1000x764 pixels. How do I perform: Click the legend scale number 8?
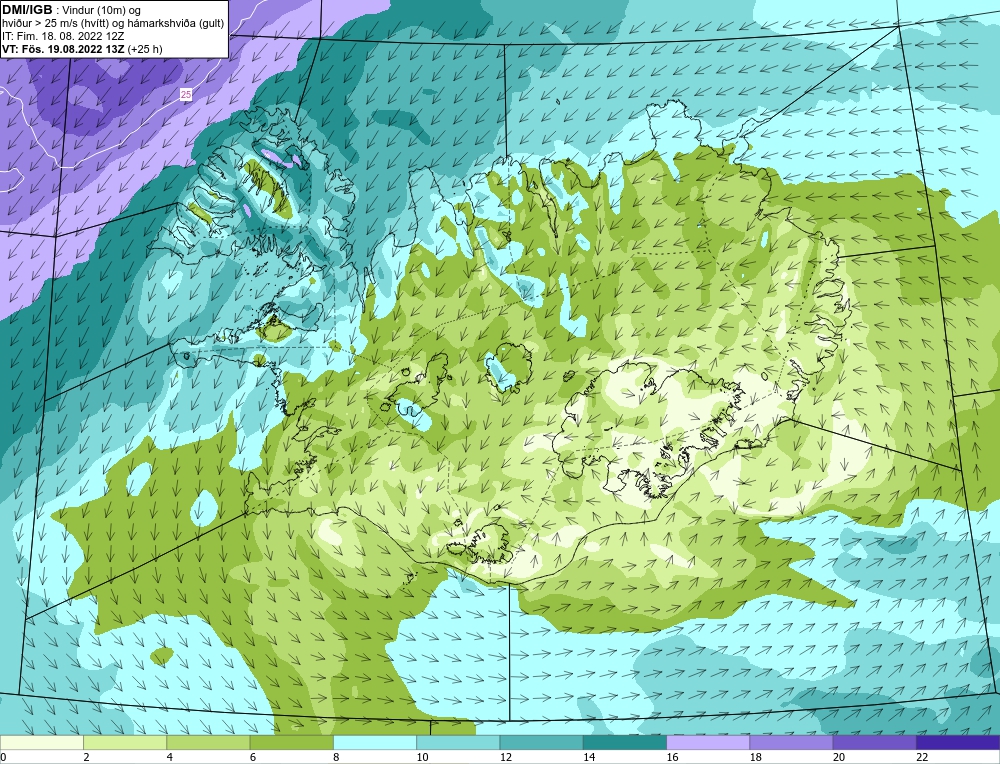(335, 757)
